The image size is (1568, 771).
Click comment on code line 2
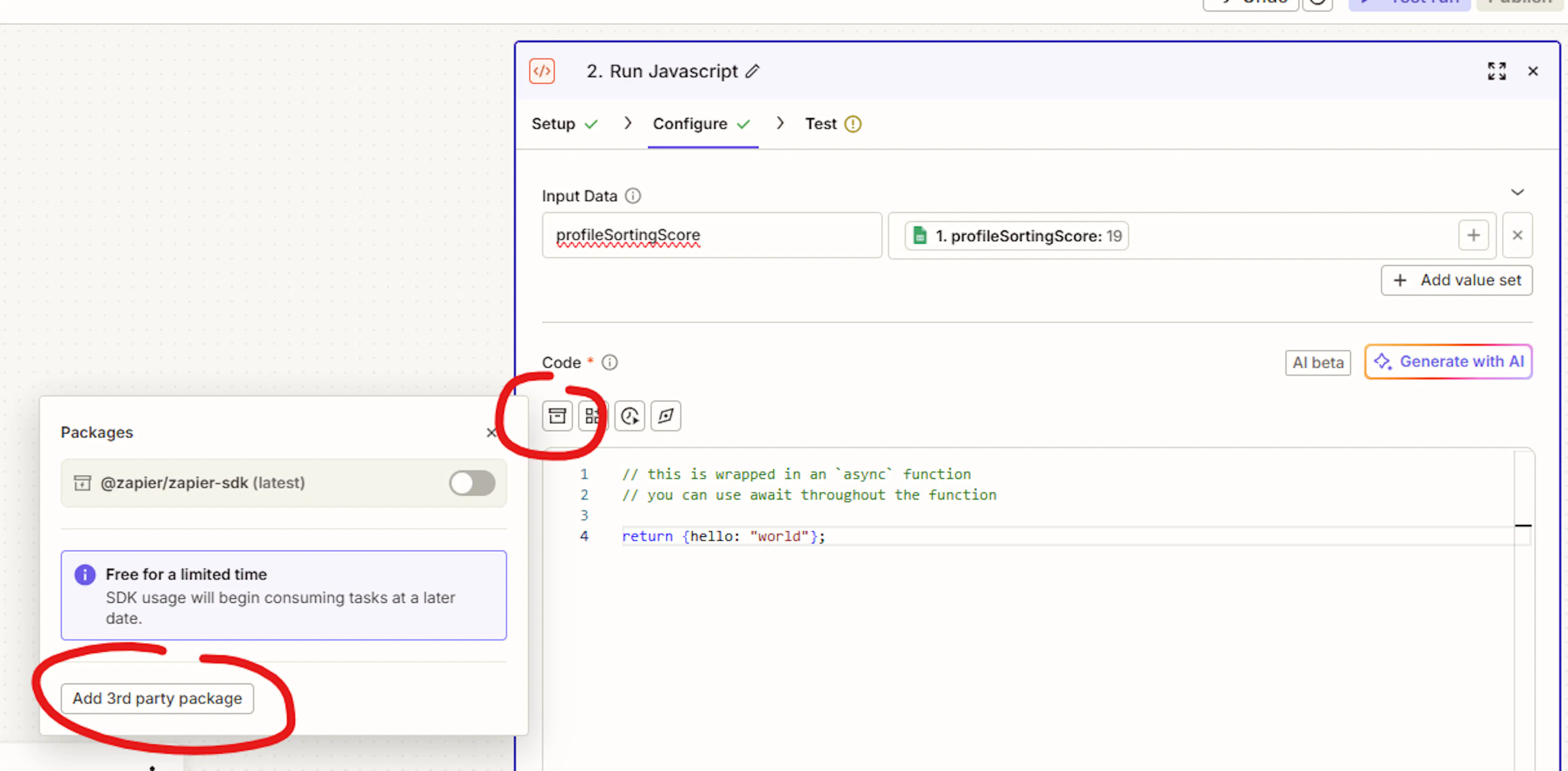809,494
